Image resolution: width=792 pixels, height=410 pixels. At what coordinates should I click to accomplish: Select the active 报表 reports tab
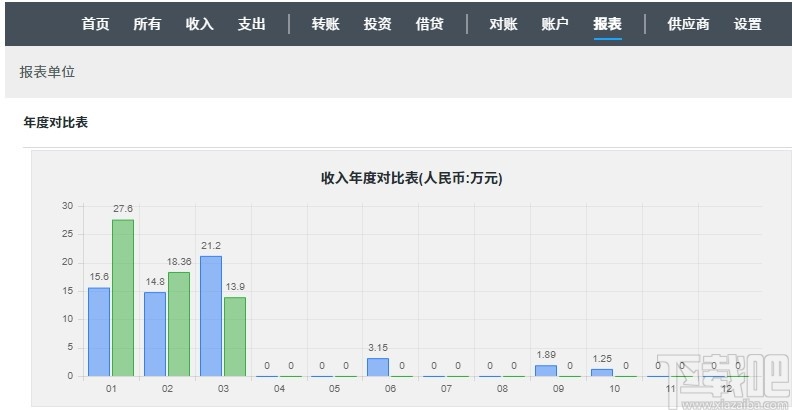[x=608, y=24]
